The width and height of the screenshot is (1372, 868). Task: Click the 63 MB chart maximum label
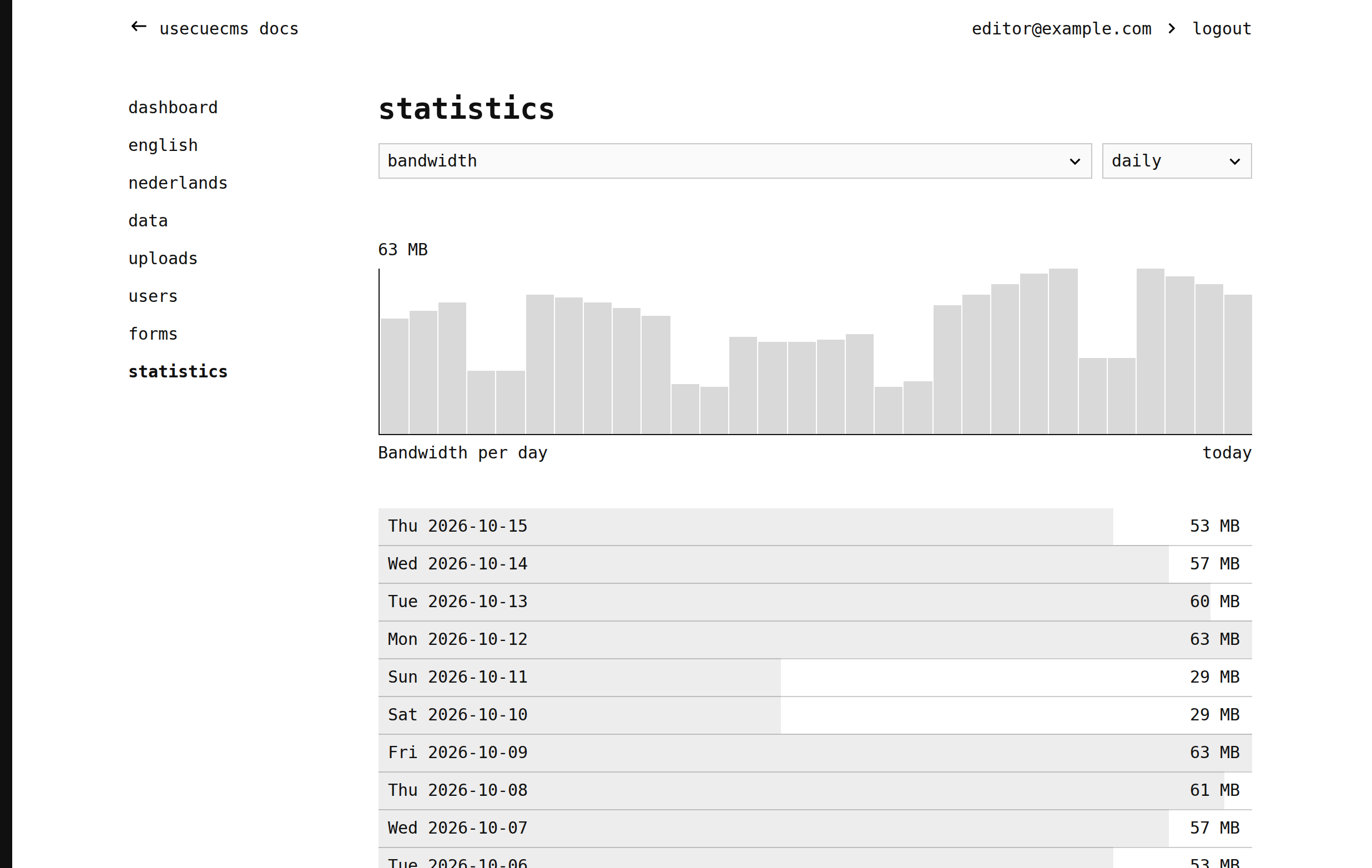(403, 249)
